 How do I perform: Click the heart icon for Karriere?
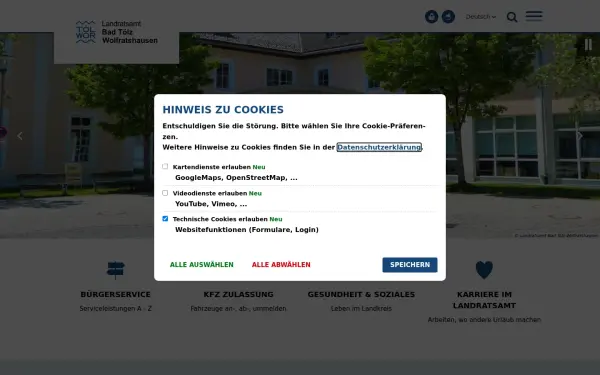[484, 269]
